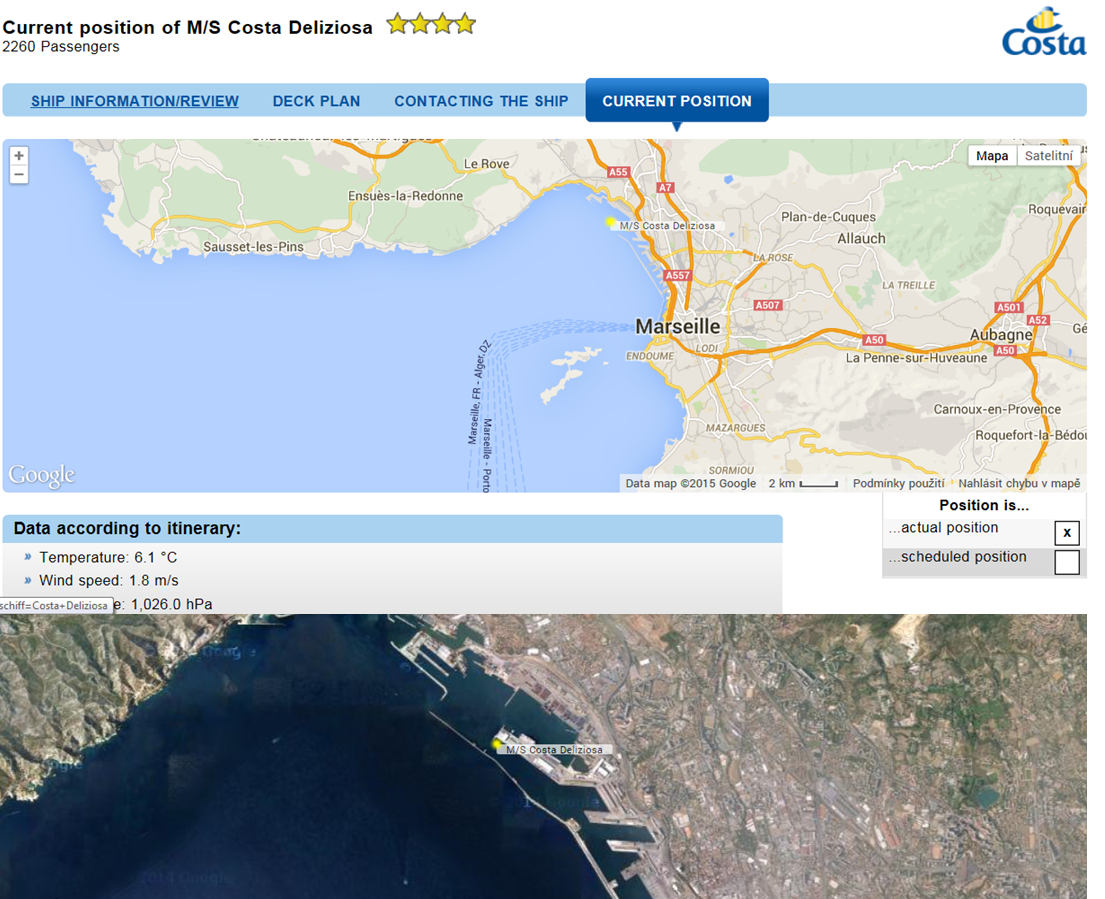1105x899 pixels.
Task: Click the yellow star rating
Action: tap(431, 24)
